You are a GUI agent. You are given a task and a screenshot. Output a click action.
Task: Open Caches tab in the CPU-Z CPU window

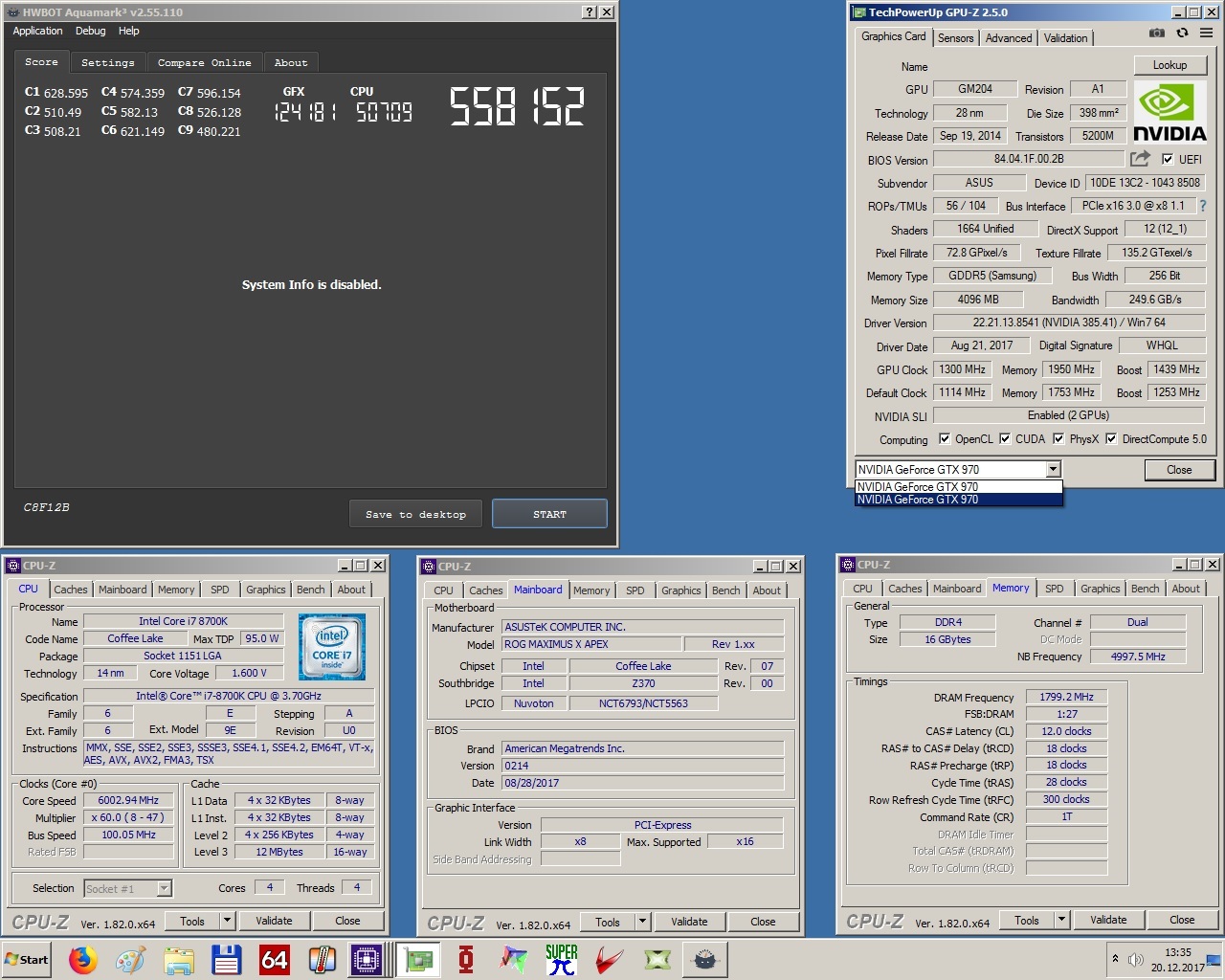(x=71, y=590)
